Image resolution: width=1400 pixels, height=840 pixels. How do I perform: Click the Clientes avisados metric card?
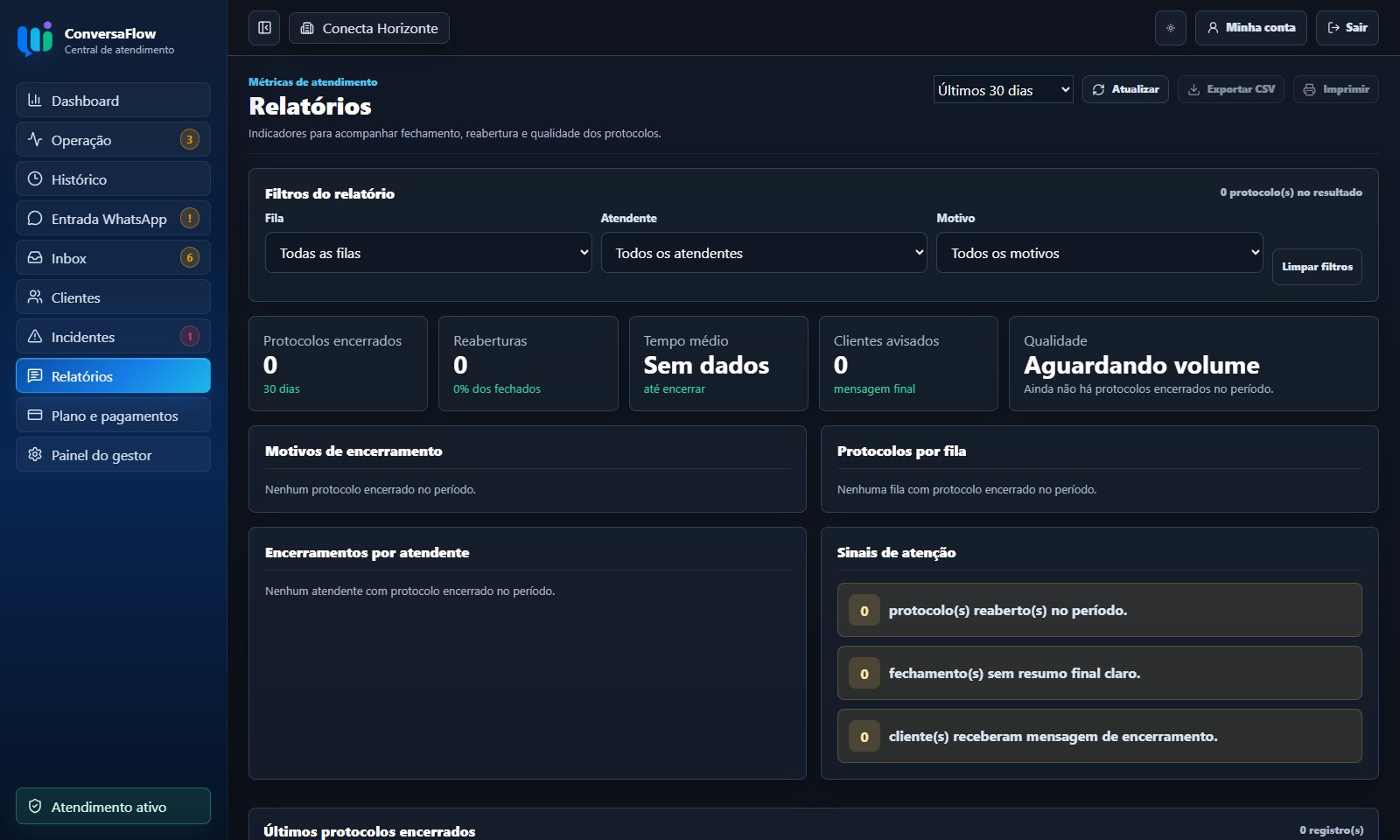pyautogui.click(x=908, y=363)
